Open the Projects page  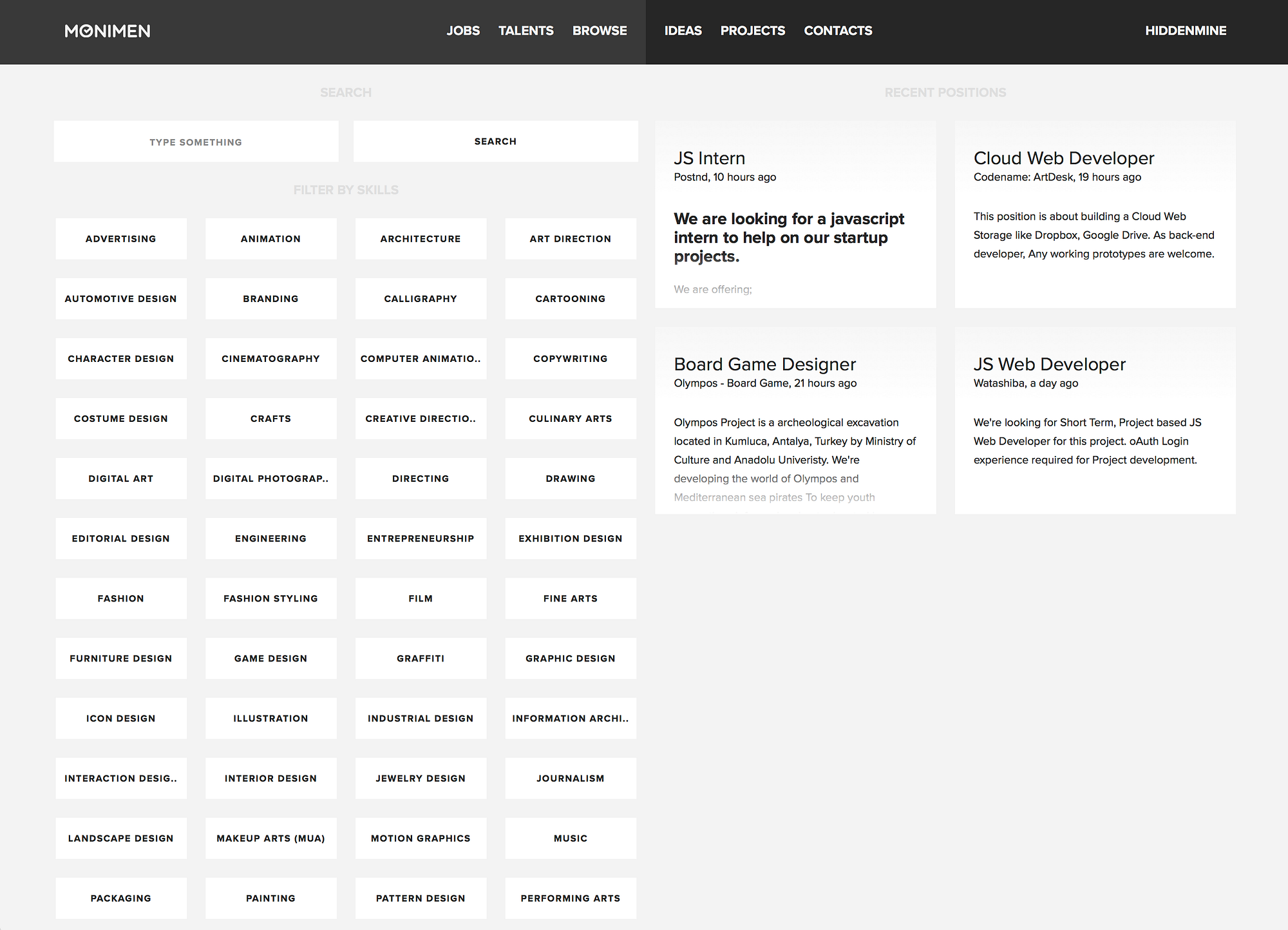(x=752, y=31)
